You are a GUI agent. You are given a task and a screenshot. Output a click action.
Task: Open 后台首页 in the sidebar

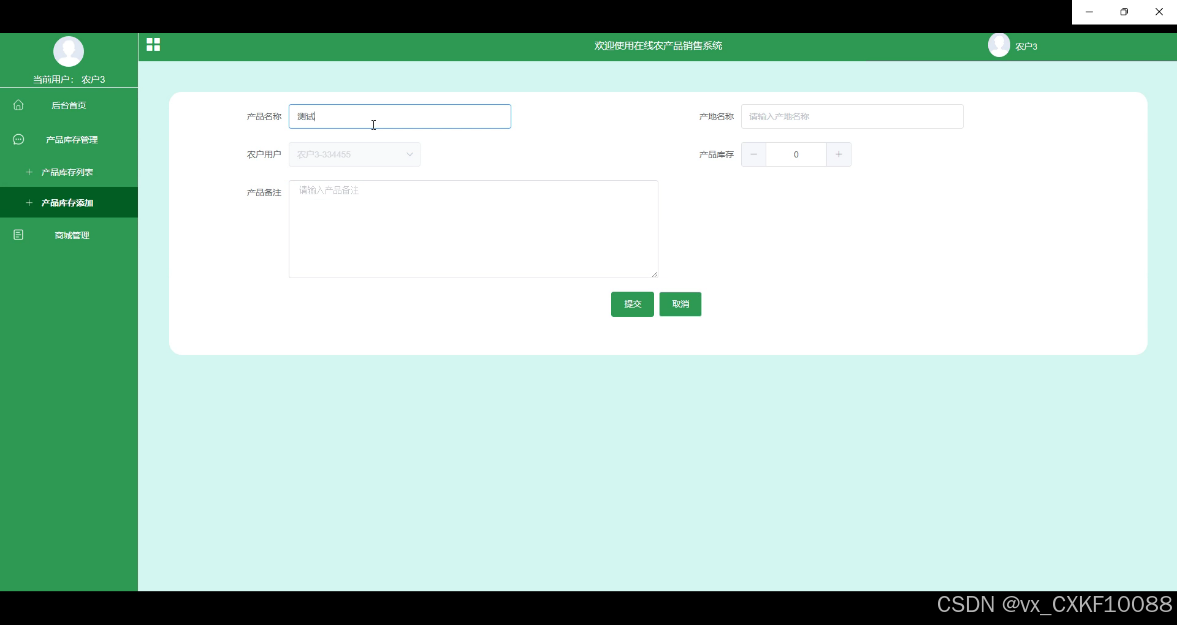[69, 105]
